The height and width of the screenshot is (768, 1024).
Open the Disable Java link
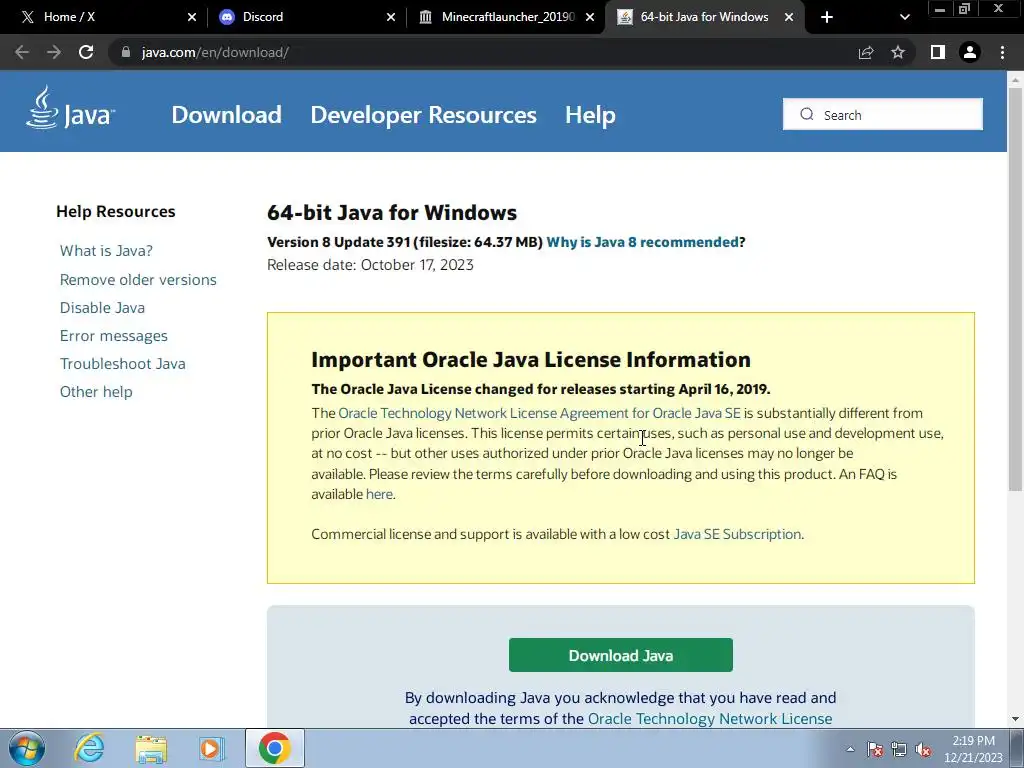102,308
